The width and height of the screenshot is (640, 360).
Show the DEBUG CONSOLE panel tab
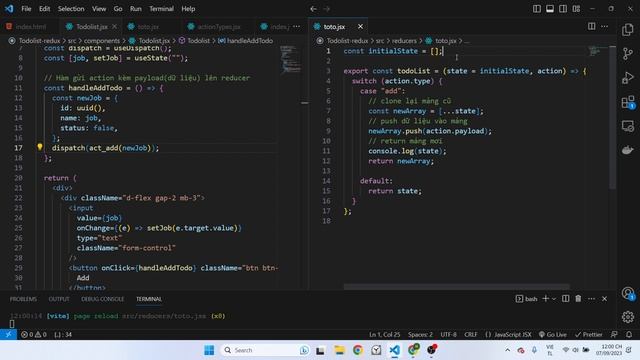pyautogui.click(x=102, y=299)
